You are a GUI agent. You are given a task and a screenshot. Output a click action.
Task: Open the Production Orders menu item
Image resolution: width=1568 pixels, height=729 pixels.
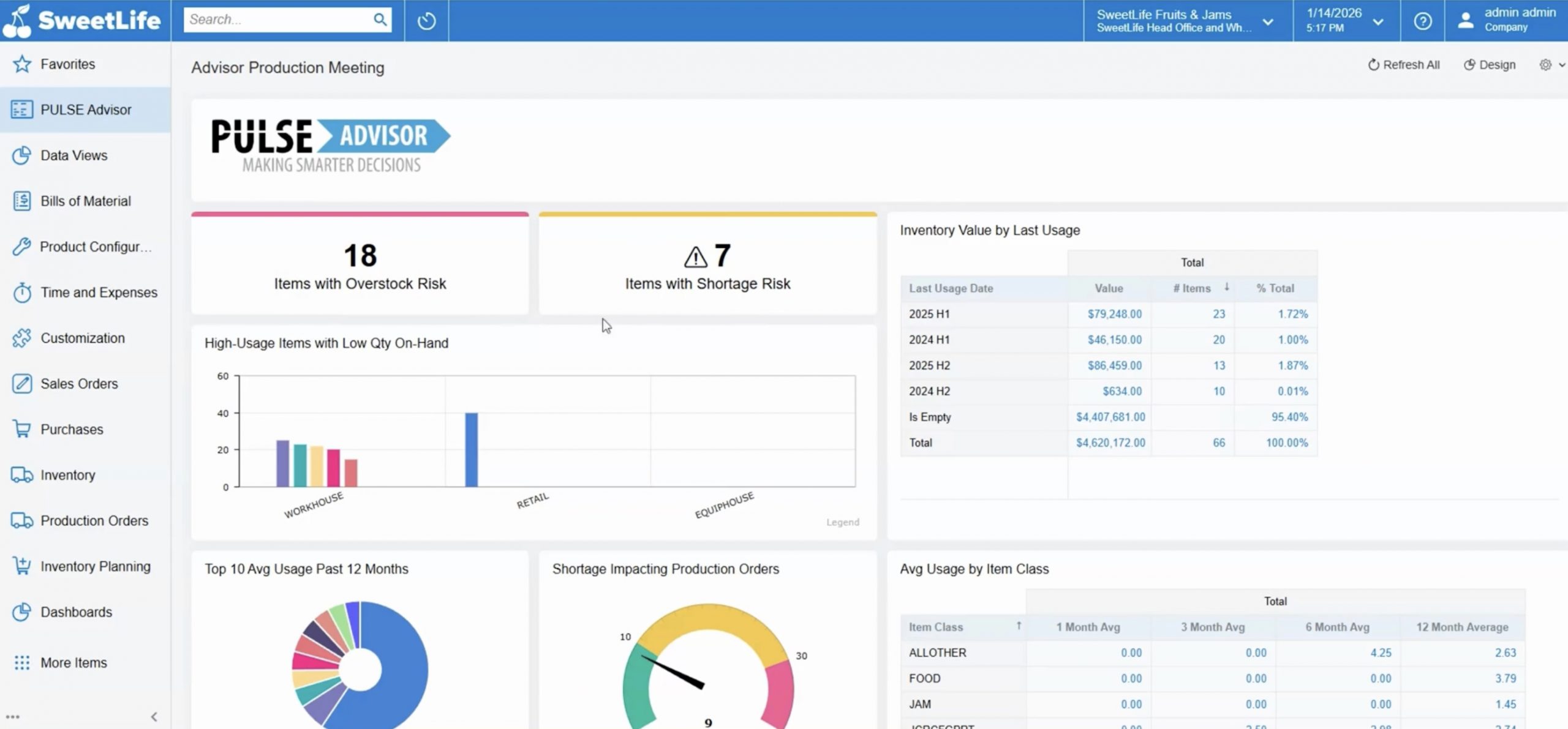pos(94,520)
